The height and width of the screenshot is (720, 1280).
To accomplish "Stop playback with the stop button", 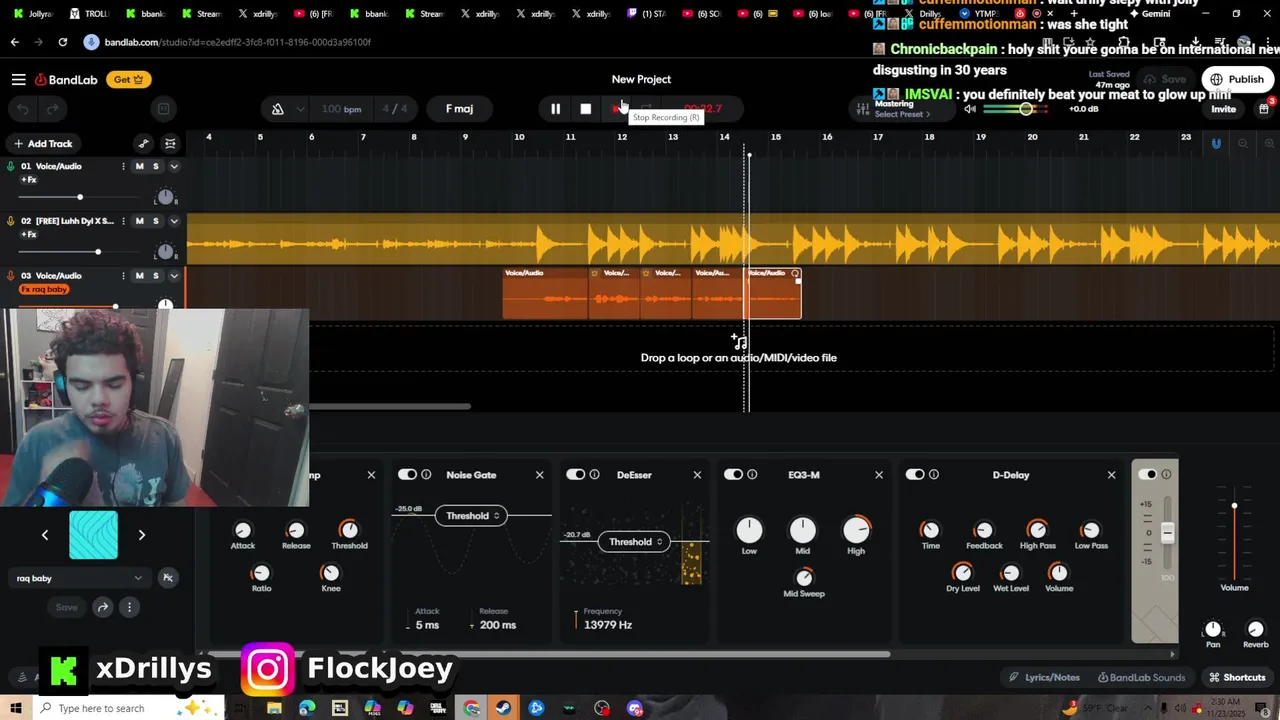I will point(585,109).
